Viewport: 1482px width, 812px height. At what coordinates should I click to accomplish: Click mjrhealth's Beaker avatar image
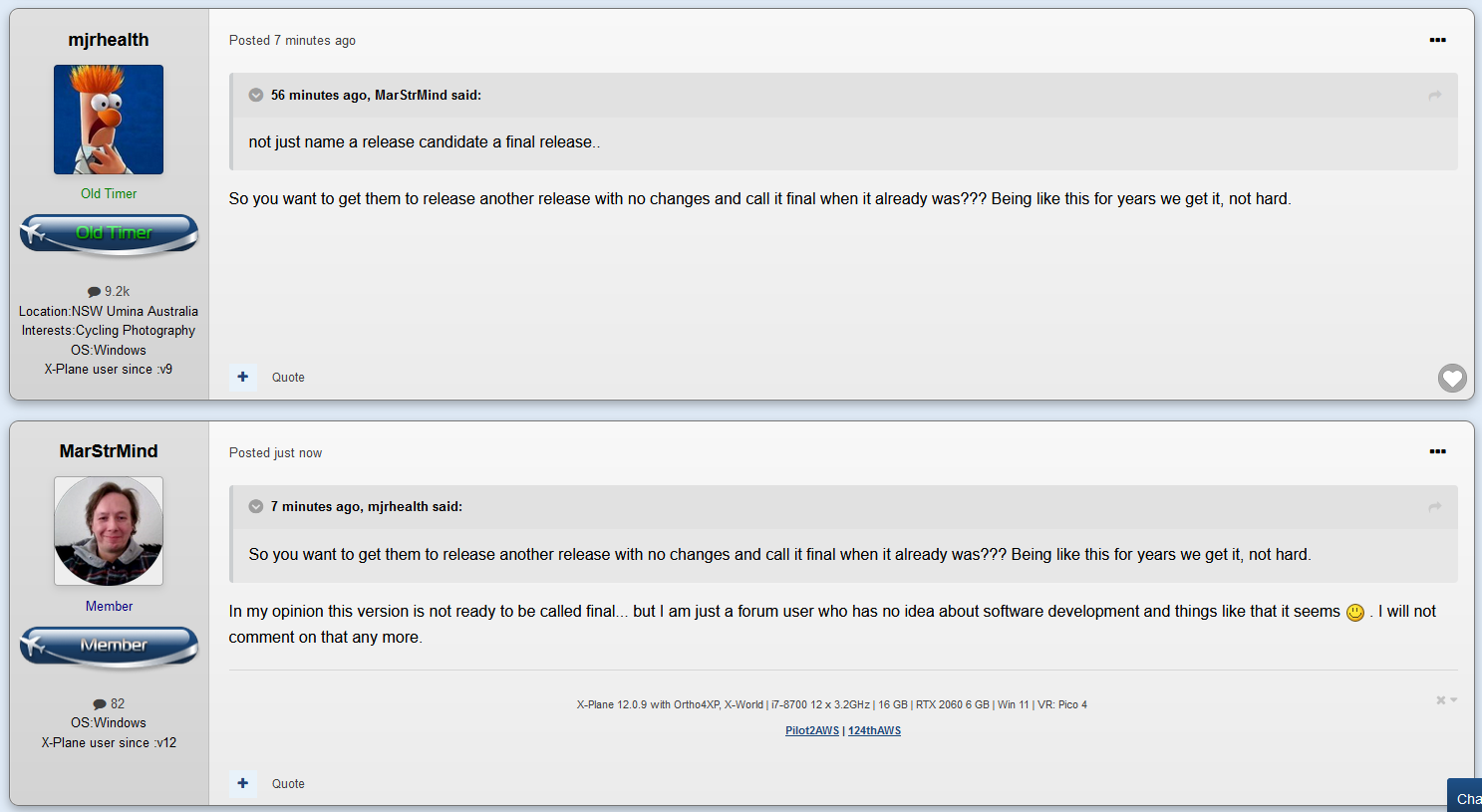coord(109,120)
